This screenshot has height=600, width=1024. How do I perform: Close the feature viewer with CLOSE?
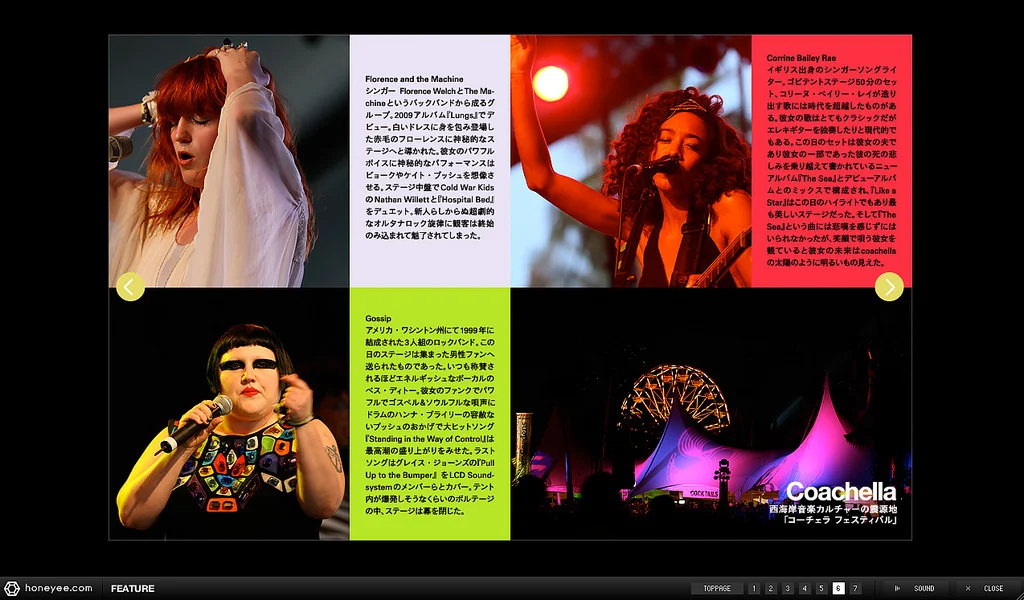tap(985, 588)
